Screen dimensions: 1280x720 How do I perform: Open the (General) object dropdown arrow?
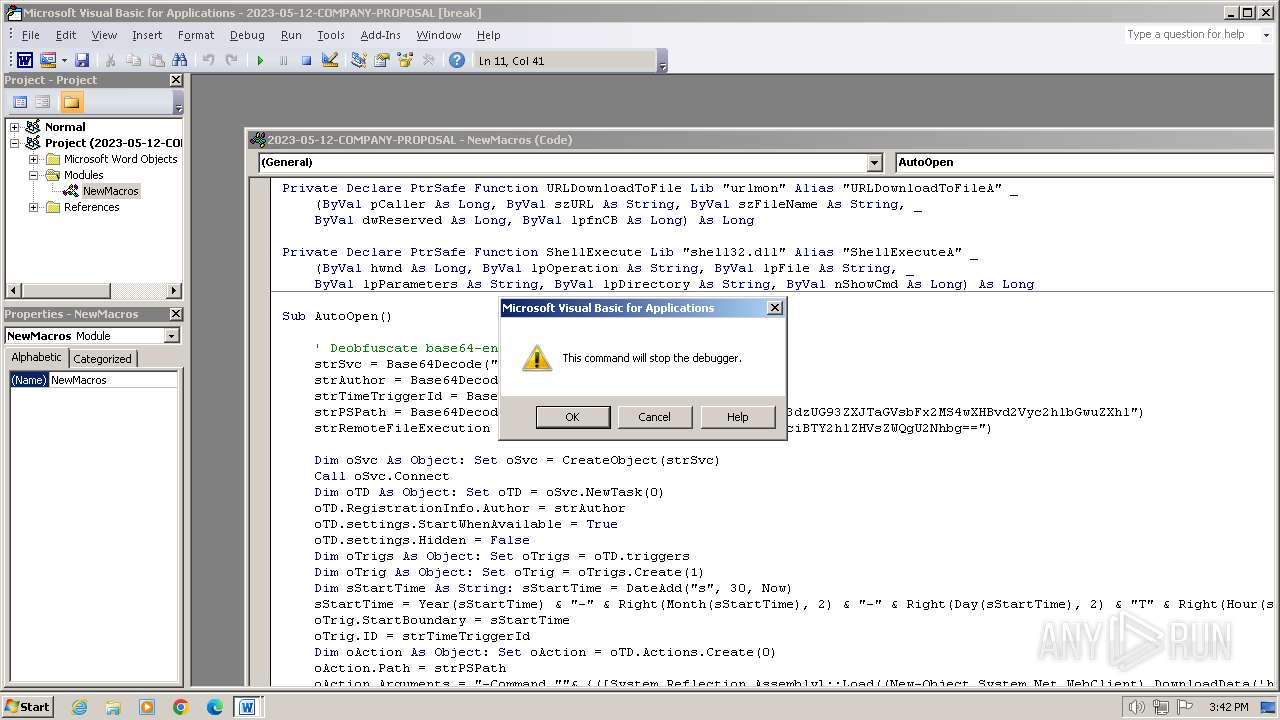pyautogui.click(x=874, y=162)
